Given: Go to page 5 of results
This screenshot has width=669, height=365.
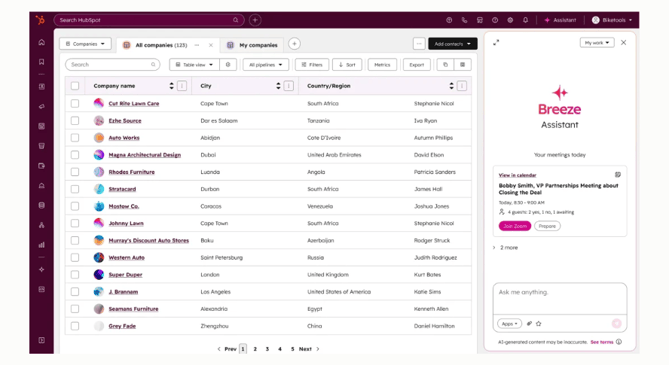Looking at the screenshot, I should coord(292,349).
